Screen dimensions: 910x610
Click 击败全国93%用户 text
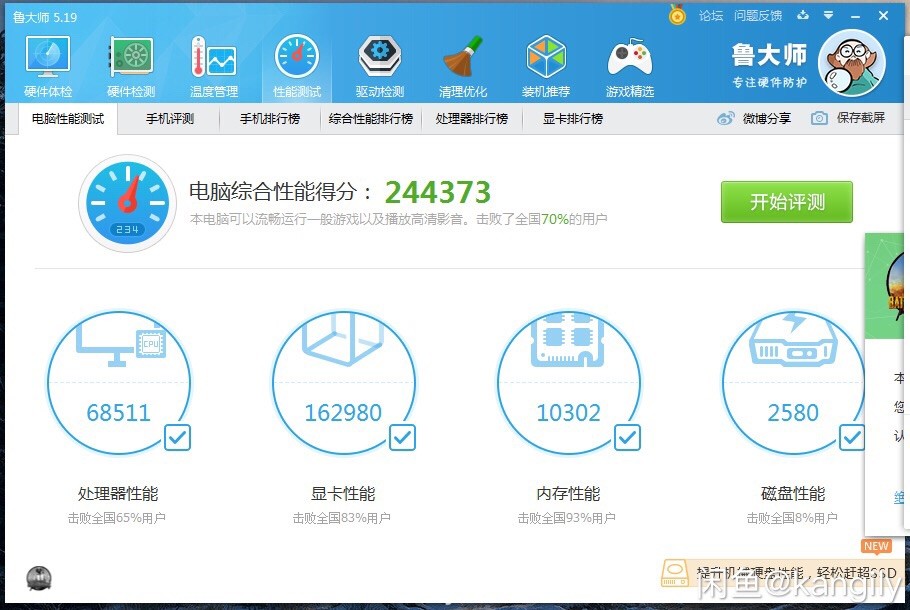[x=566, y=518]
